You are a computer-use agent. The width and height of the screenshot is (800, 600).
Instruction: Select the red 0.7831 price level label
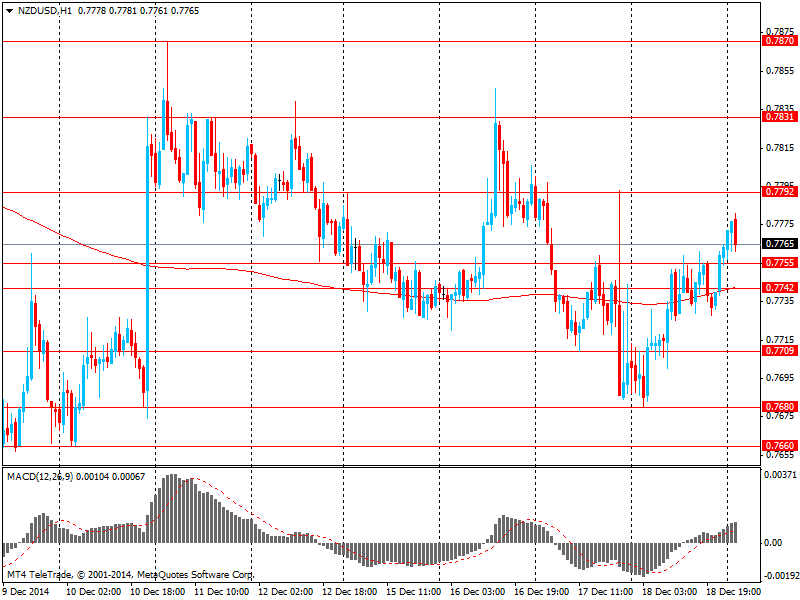point(779,117)
